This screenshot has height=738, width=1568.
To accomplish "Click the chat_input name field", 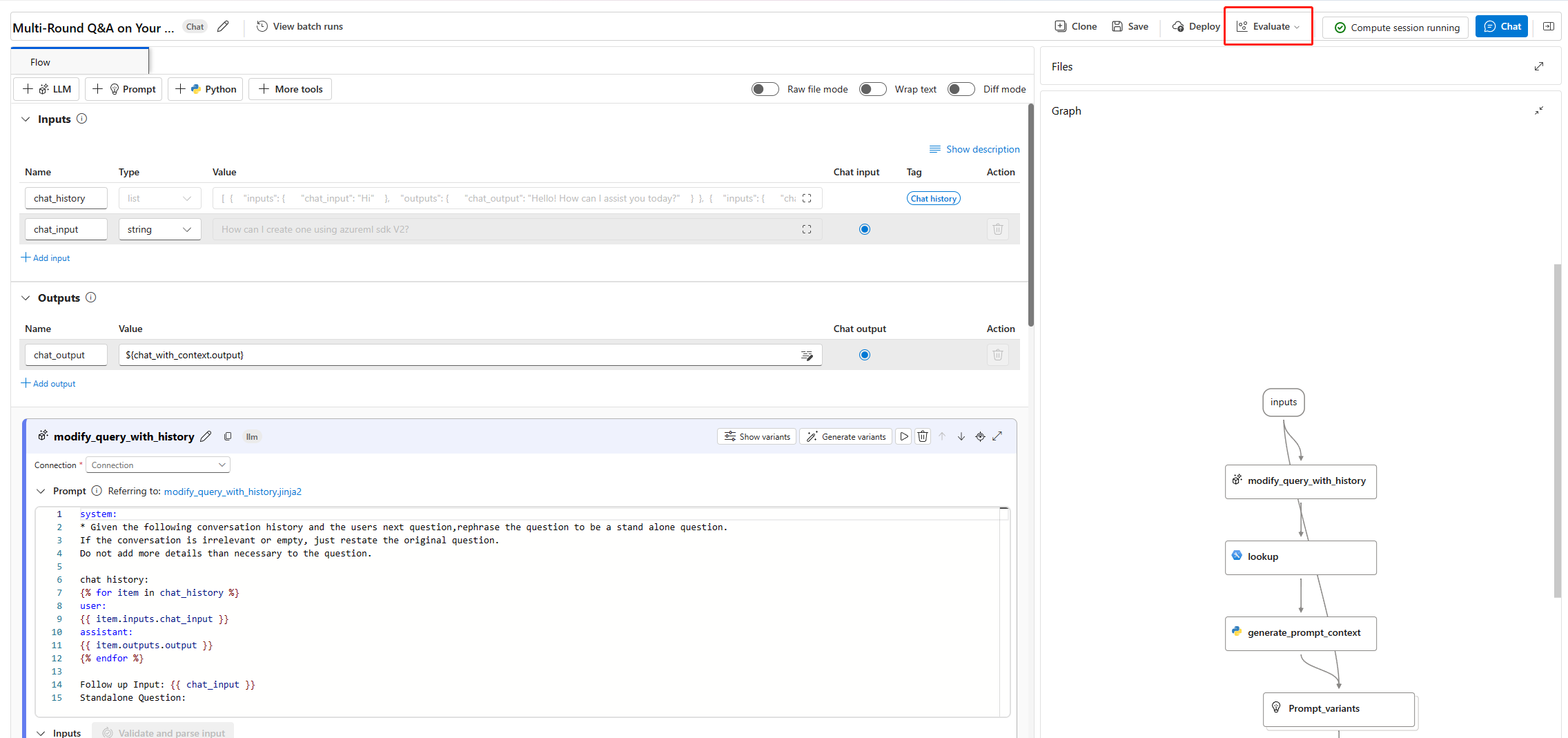I will coord(66,229).
